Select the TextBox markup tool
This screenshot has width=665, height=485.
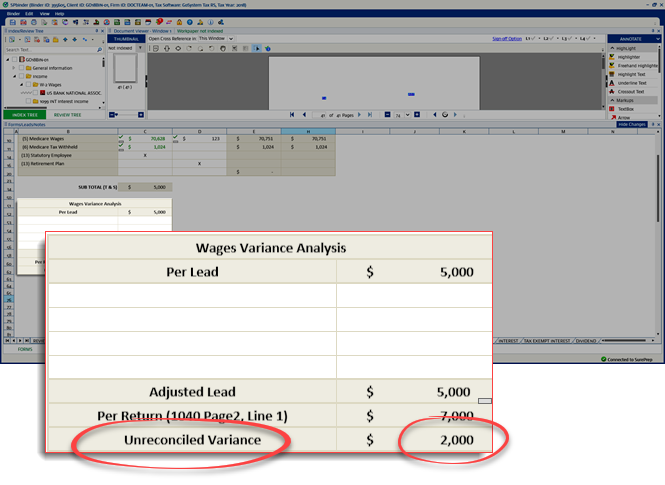626,109
